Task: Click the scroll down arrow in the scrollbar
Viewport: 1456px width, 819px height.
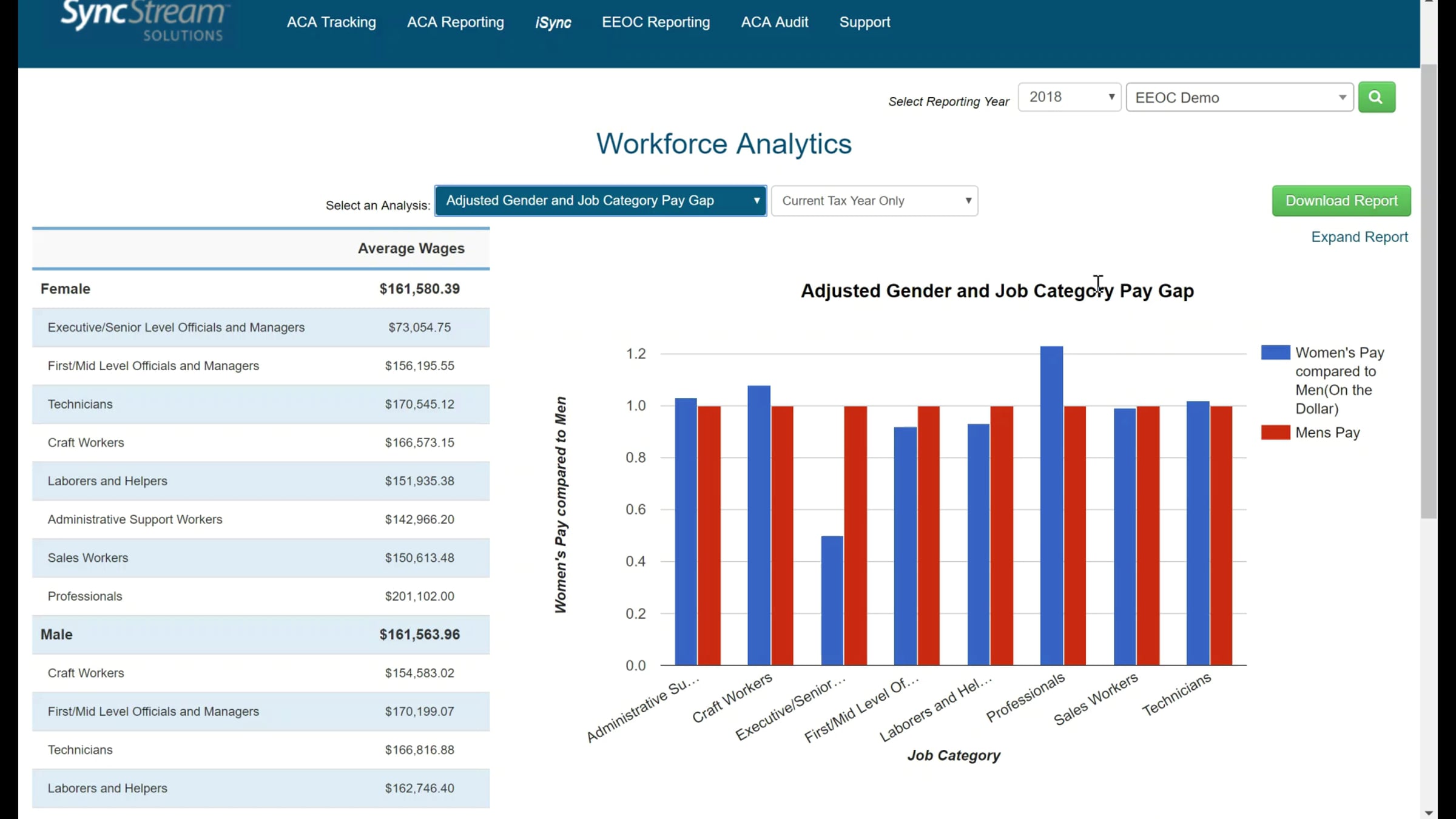Action: coord(1429,812)
